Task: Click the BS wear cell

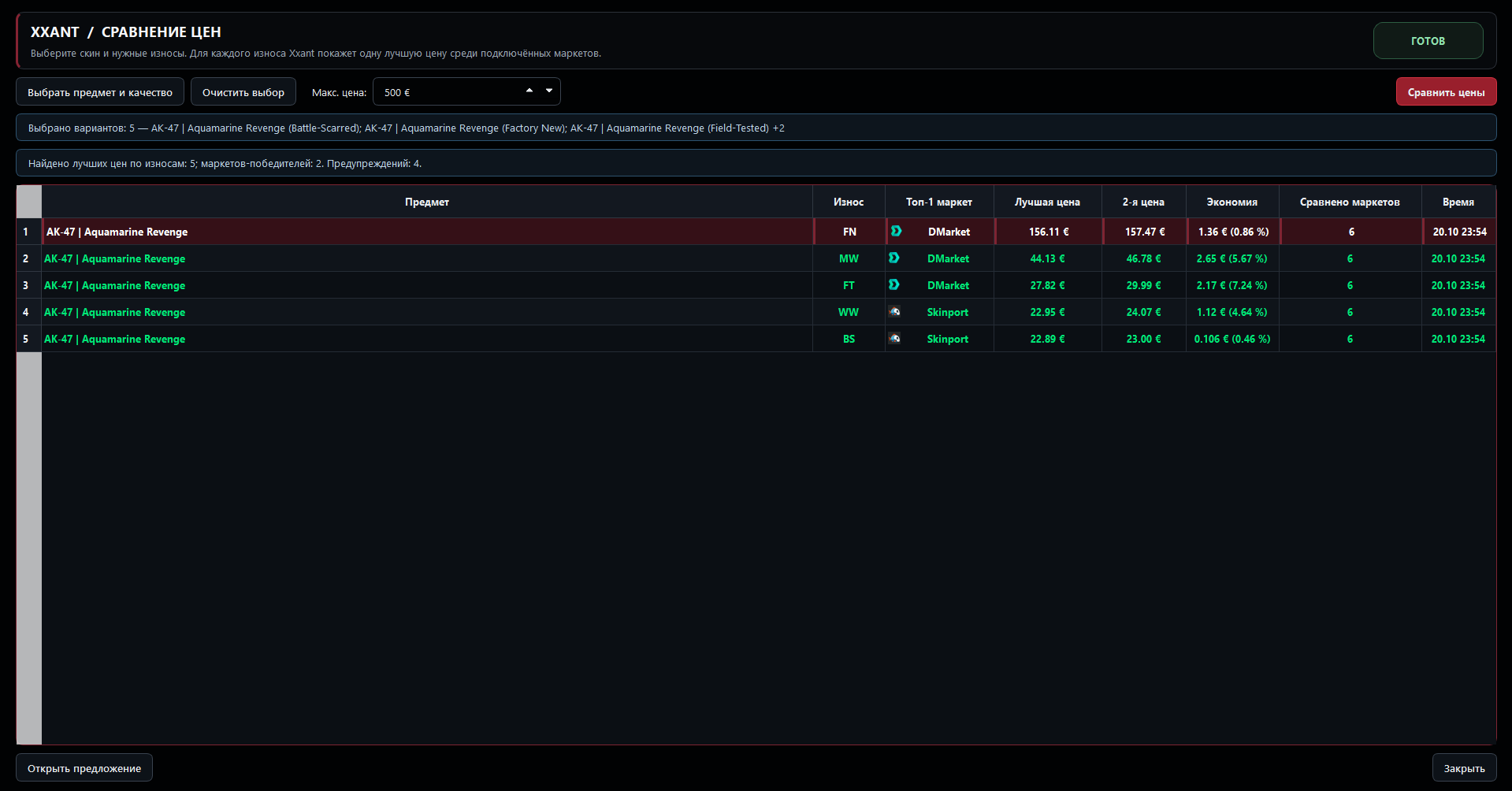Action: [849, 339]
